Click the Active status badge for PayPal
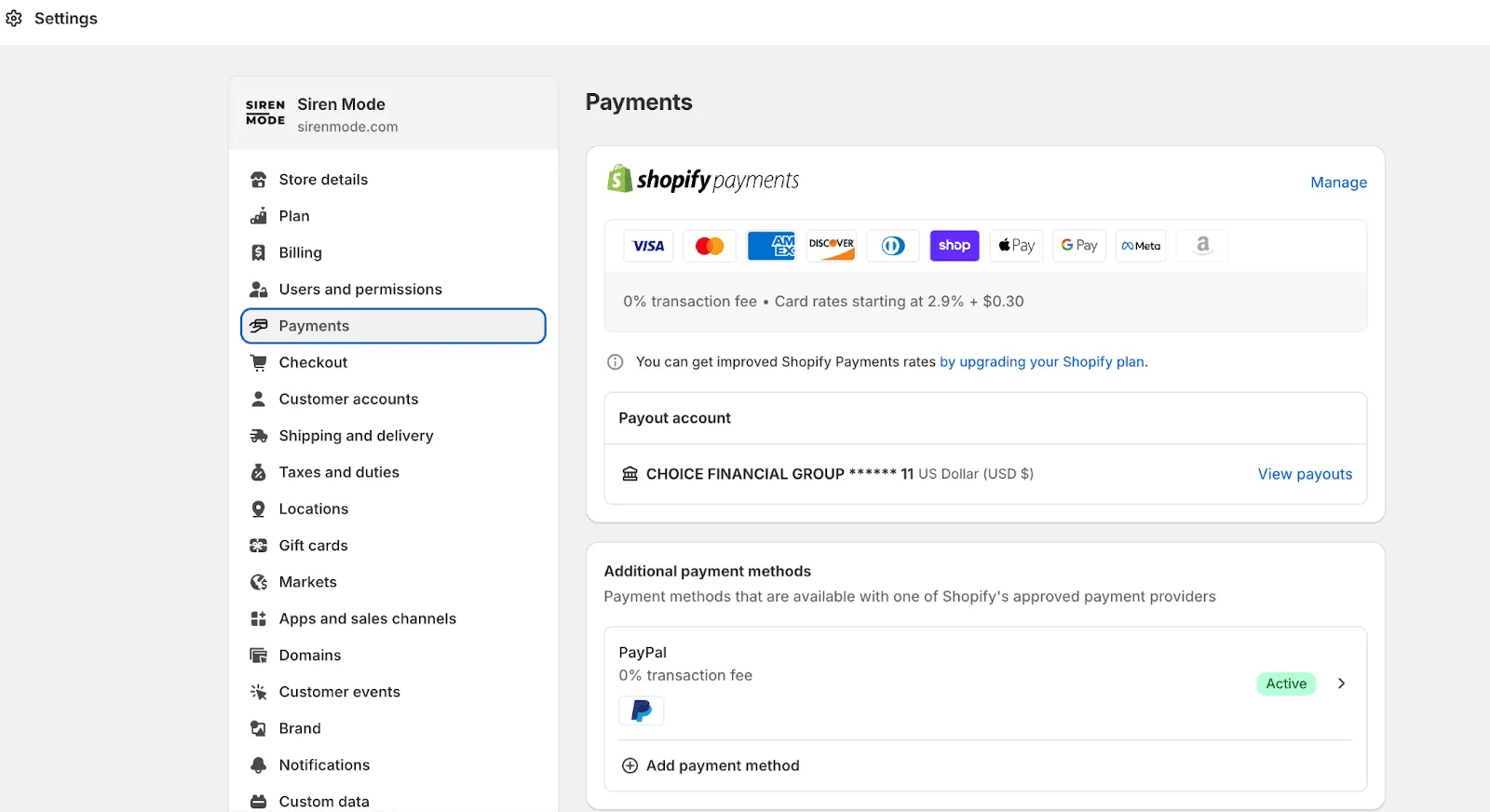Image resolution: width=1490 pixels, height=812 pixels. click(1286, 683)
